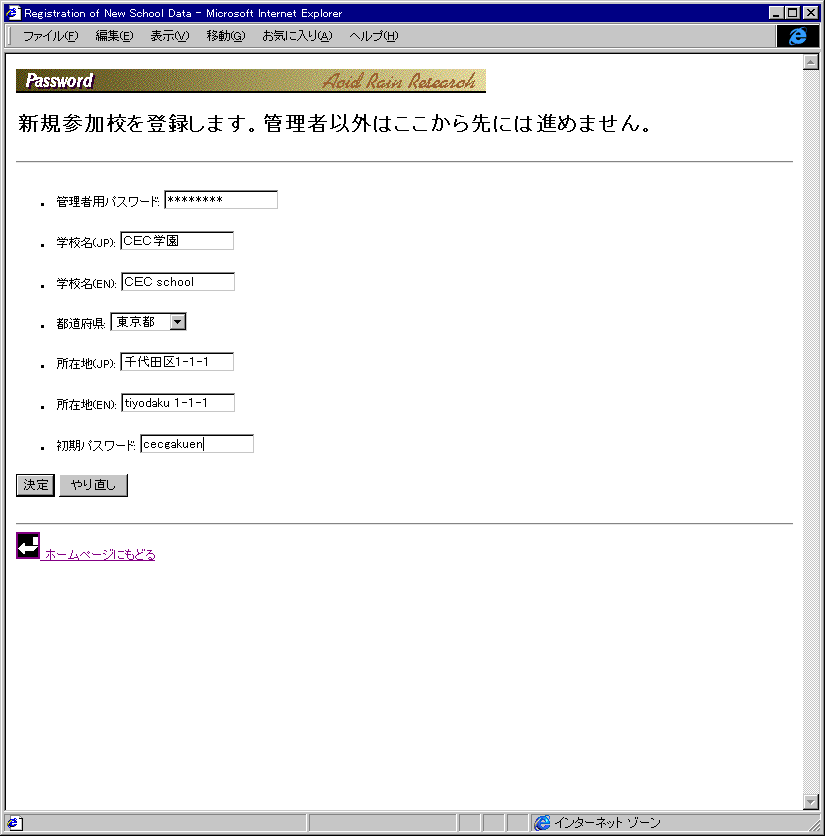This screenshot has width=825, height=836.
Task: Click the scrollbar down arrow
Action: click(811, 801)
